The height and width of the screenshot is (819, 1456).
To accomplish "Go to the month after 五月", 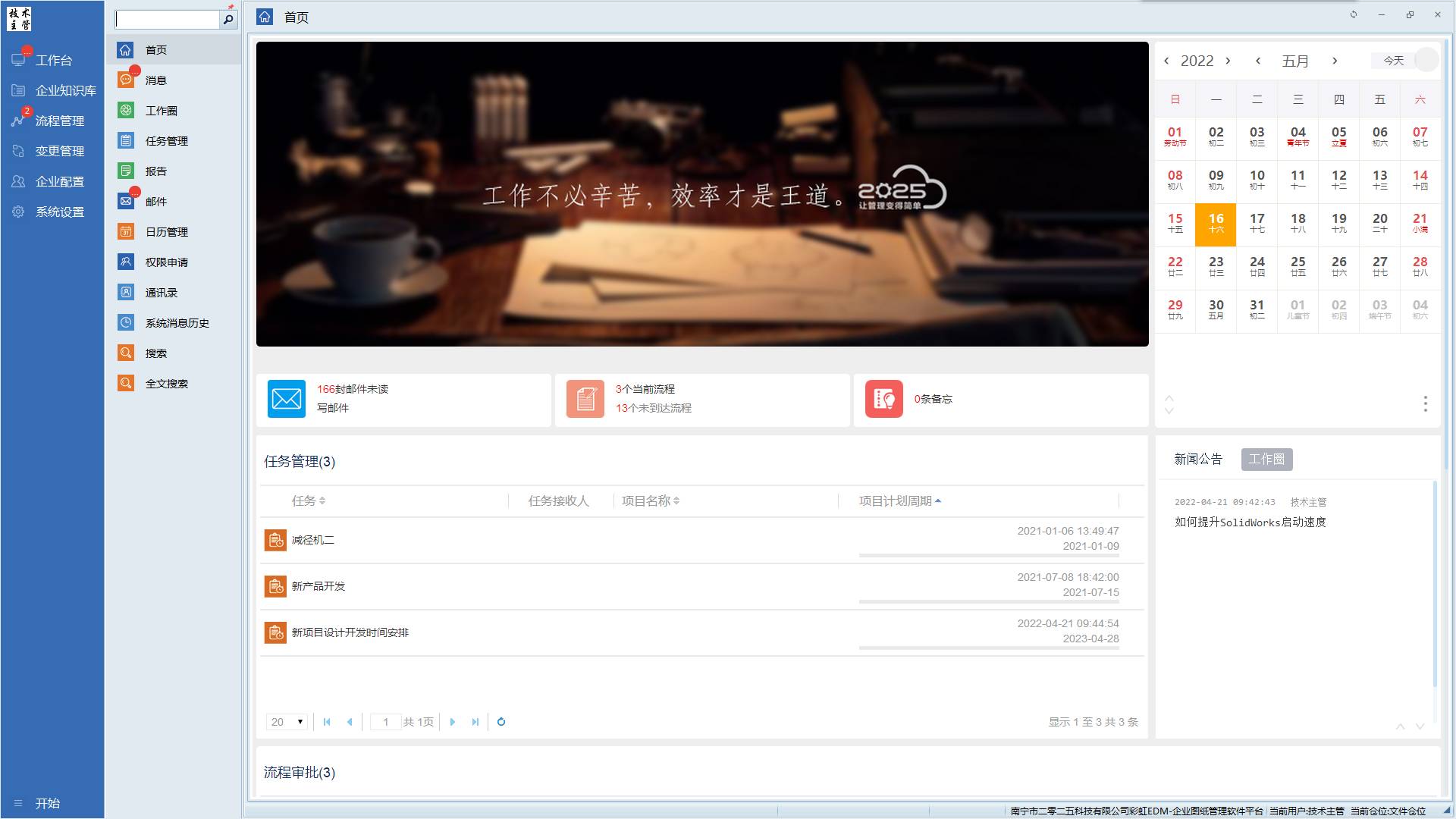I will (1335, 61).
